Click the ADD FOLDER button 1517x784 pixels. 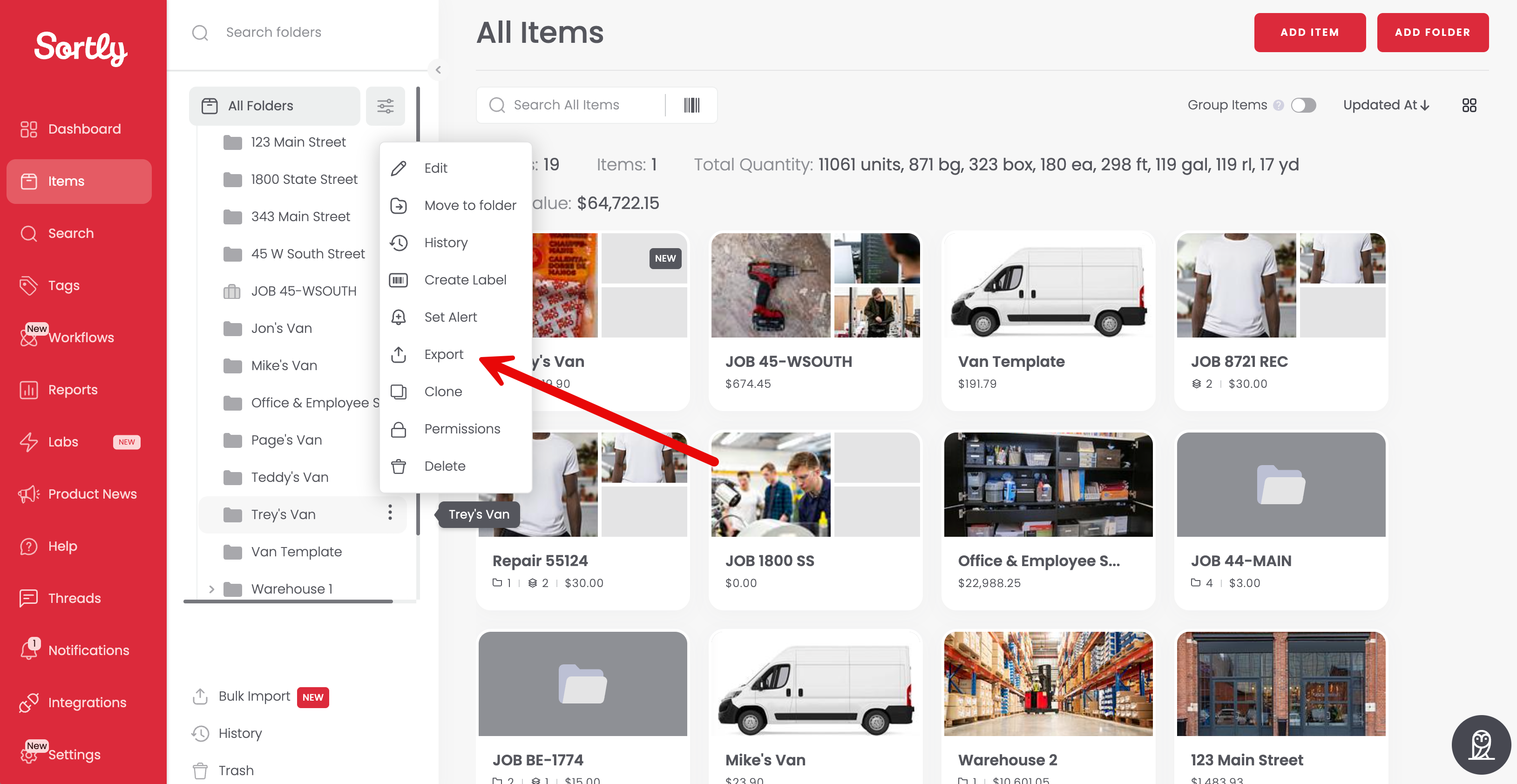pos(1432,33)
